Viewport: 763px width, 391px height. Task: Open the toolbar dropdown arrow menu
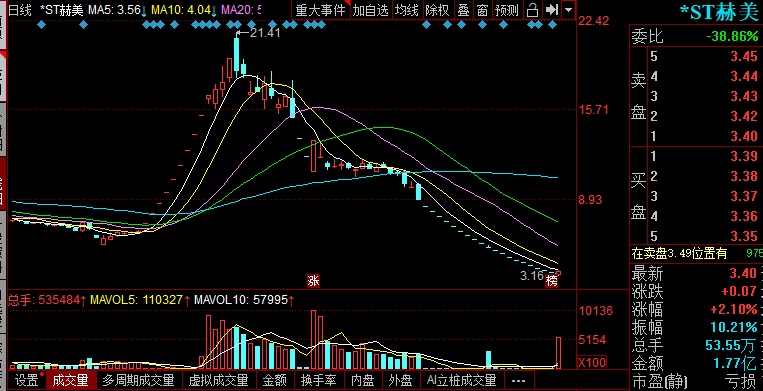568,9
